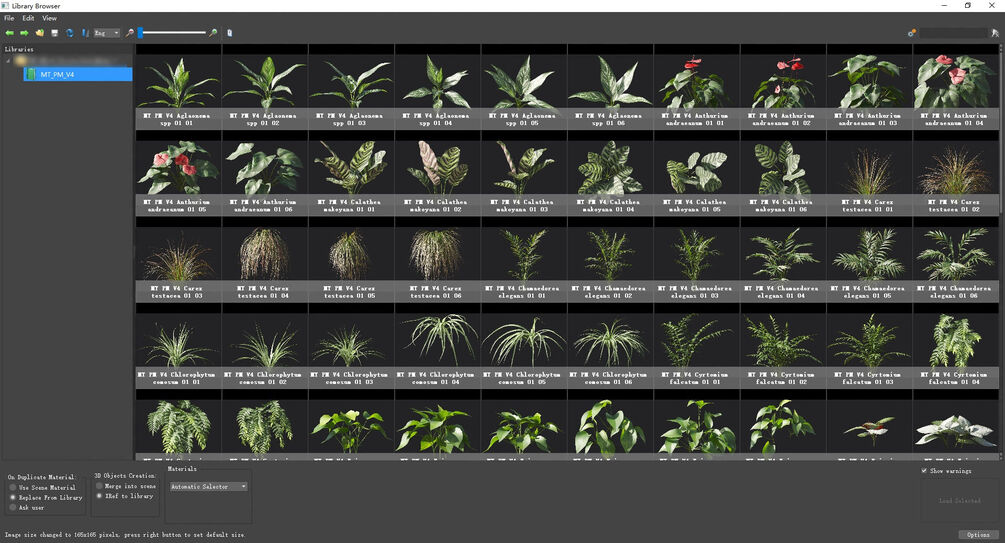Open the File menu
The height and width of the screenshot is (543, 1005).
coord(10,18)
